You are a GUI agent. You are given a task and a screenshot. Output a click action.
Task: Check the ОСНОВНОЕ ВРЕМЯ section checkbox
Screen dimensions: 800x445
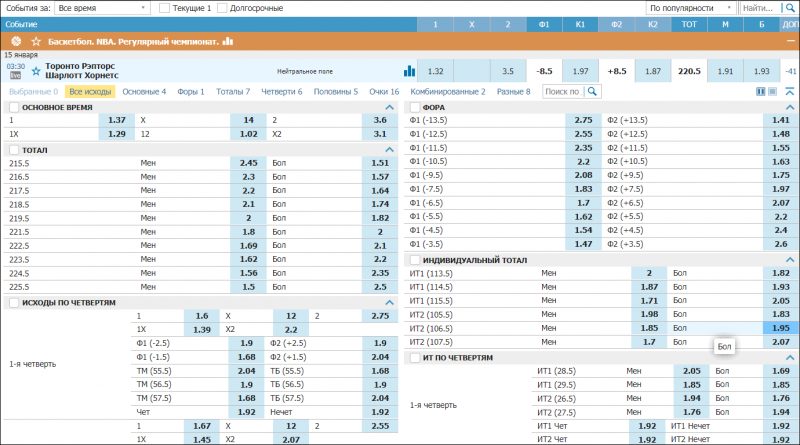[14, 107]
